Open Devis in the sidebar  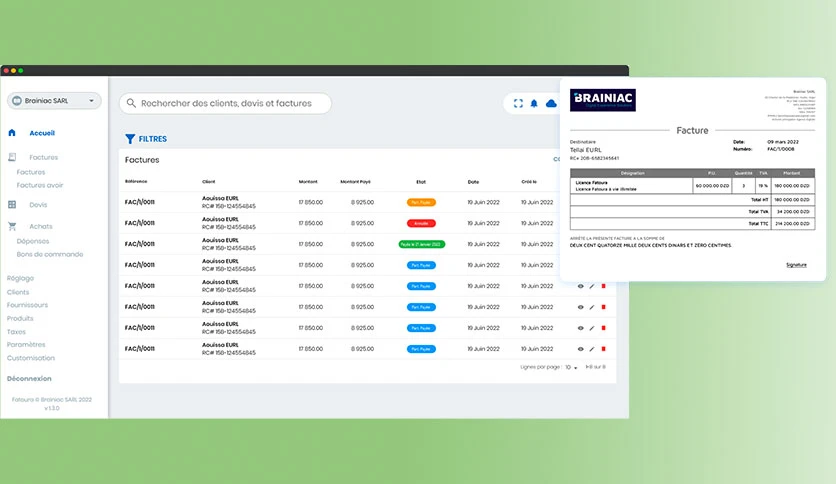pyautogui.click(x=38, y=205)
